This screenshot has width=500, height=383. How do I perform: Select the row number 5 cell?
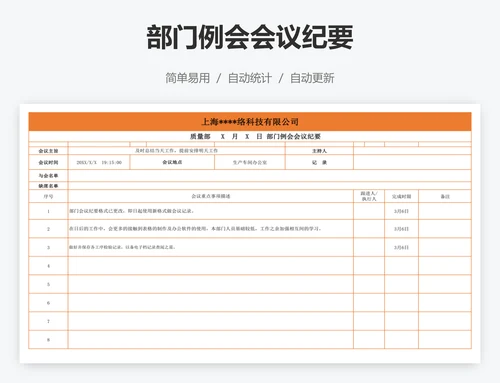48,284
